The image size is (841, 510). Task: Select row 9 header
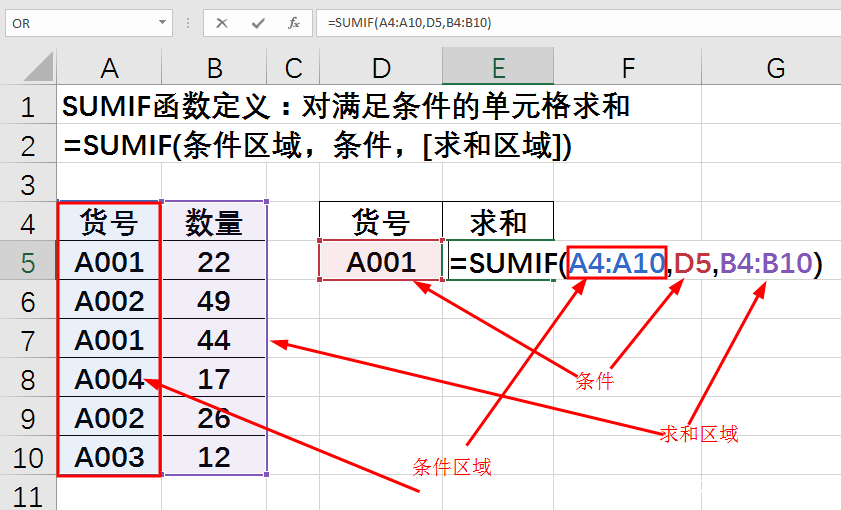pos(28,418)
